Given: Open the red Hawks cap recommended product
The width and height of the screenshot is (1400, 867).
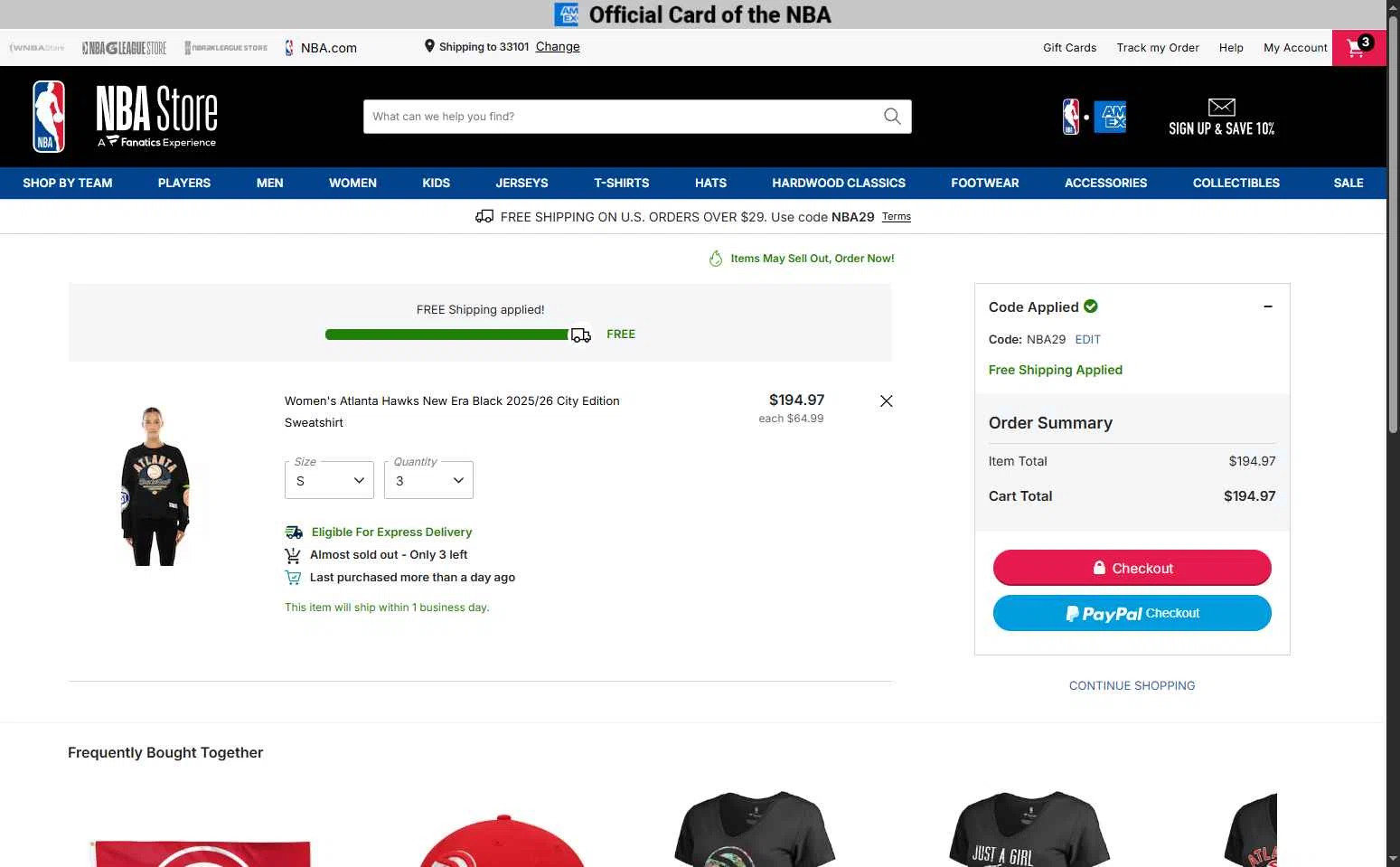Looking at the screenshot, I should (502, 839).
